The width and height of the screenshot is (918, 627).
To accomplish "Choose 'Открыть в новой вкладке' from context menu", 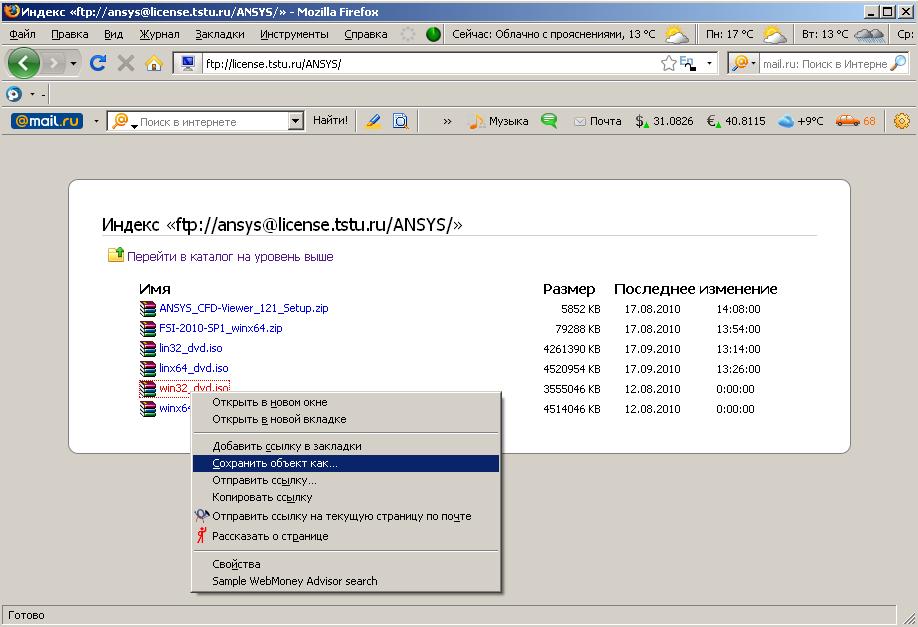I will point(346,419).
